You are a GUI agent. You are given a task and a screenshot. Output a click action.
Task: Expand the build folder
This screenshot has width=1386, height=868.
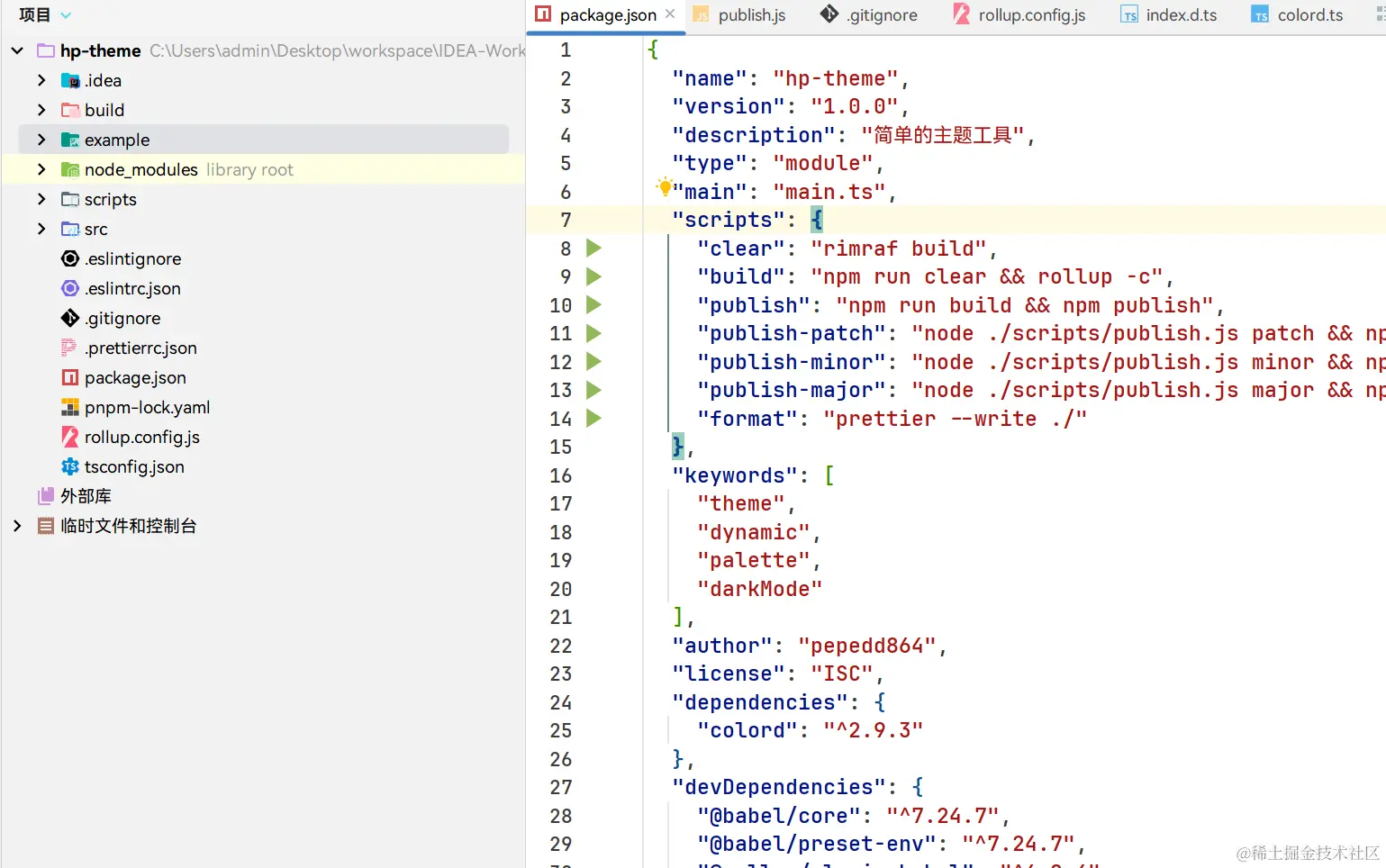tap(41, 110)
